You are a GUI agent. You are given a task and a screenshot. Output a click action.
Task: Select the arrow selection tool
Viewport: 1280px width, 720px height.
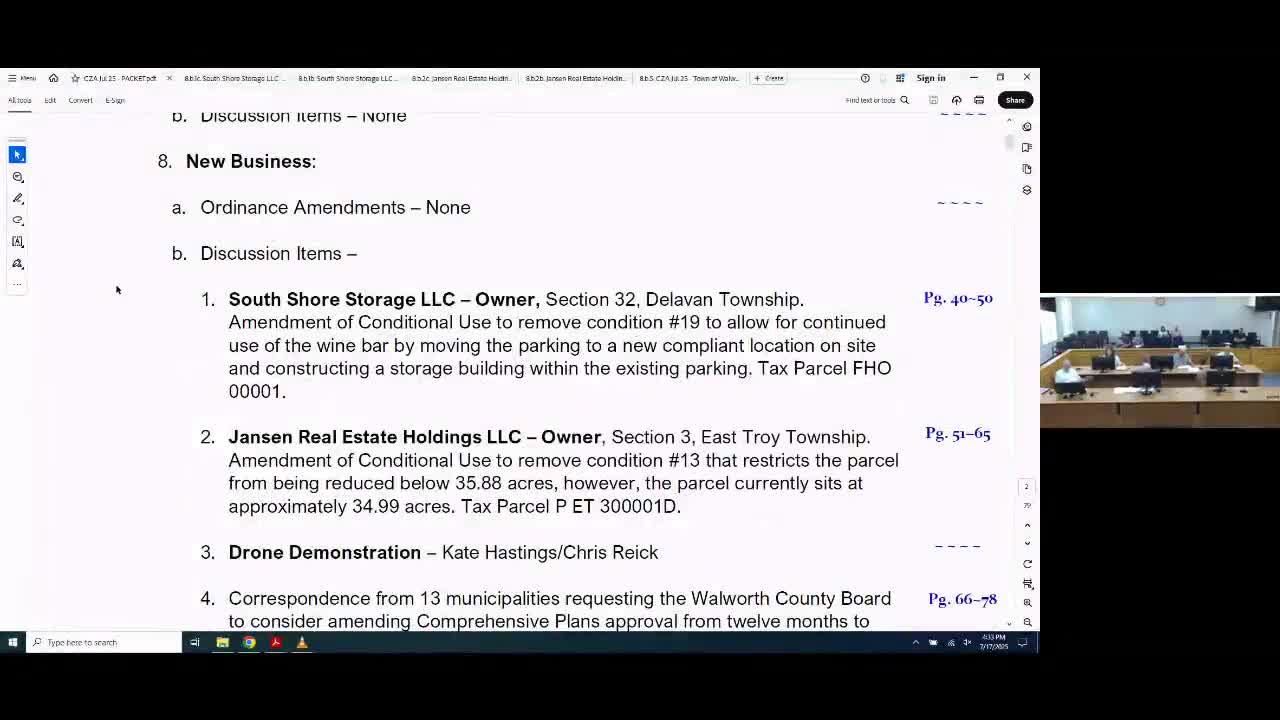click(17, 154)
